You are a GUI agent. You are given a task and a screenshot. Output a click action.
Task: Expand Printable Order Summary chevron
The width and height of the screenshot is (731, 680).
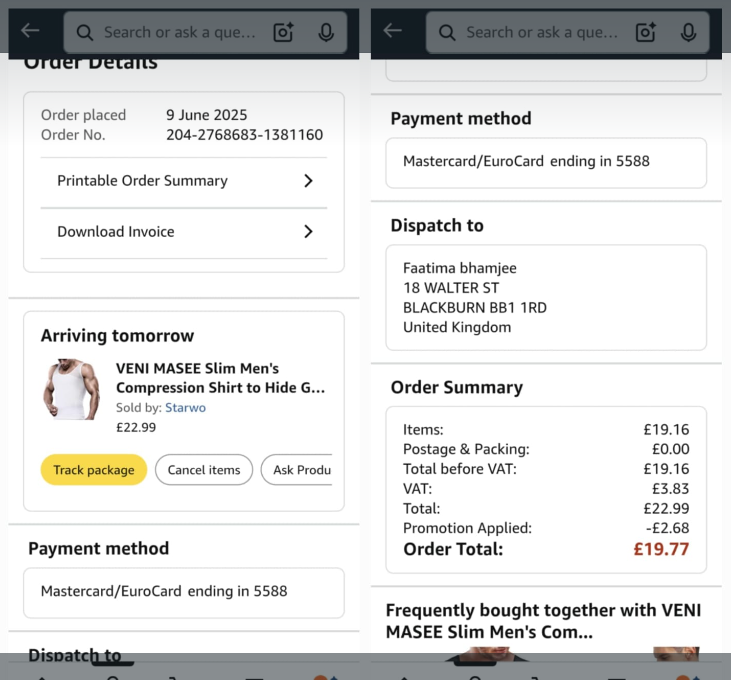click(x=308, y=181)
